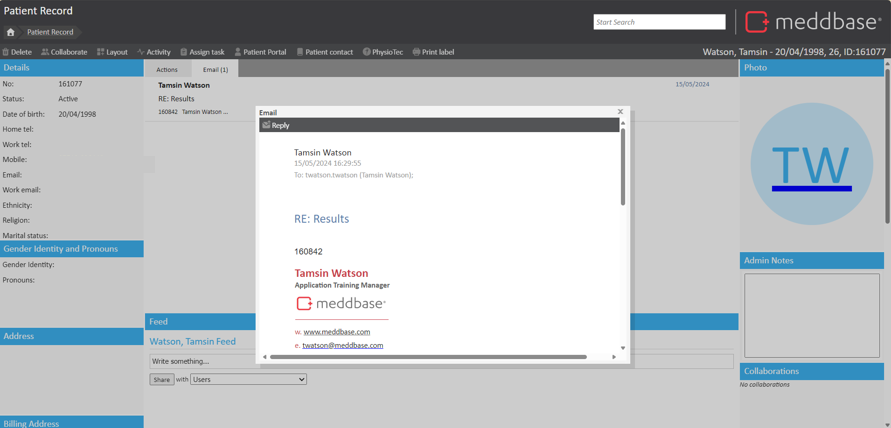Open the www.meddbase.com link

tap(336, 332)
